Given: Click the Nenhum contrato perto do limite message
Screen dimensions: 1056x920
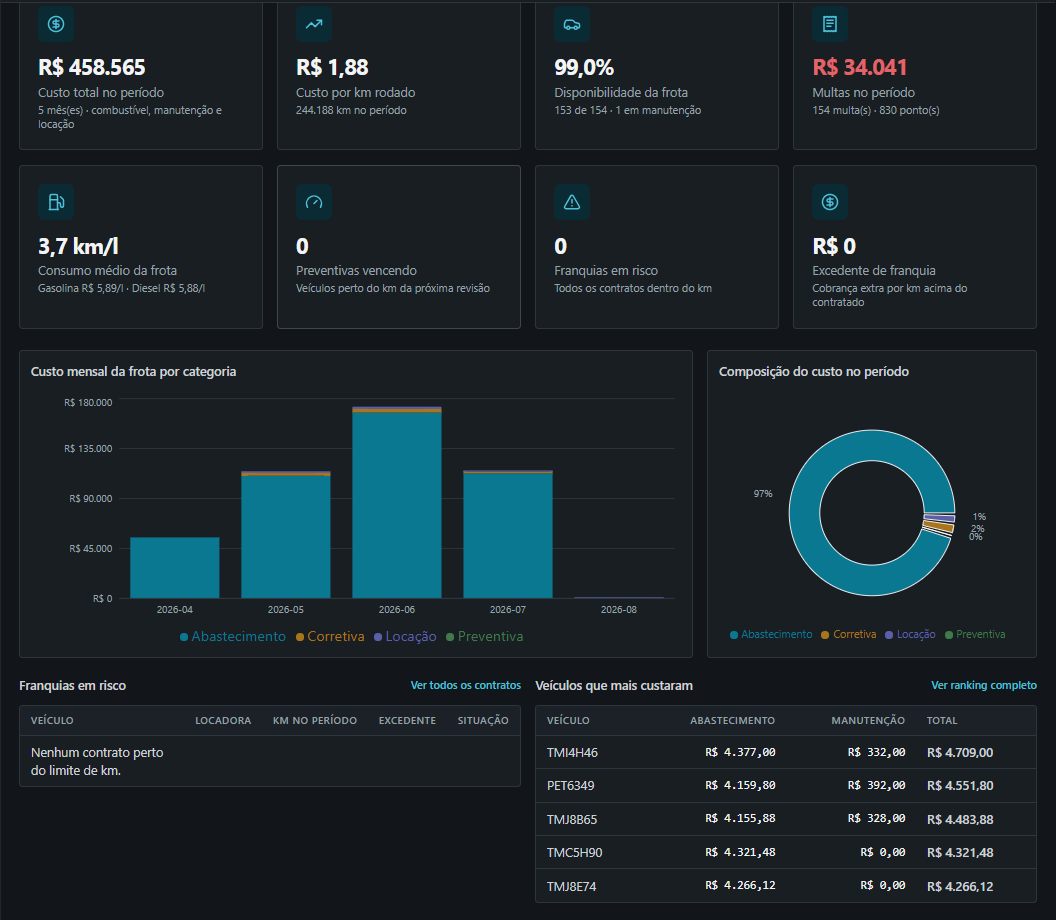Looking at the screenshot, I should tap(97, 761).
